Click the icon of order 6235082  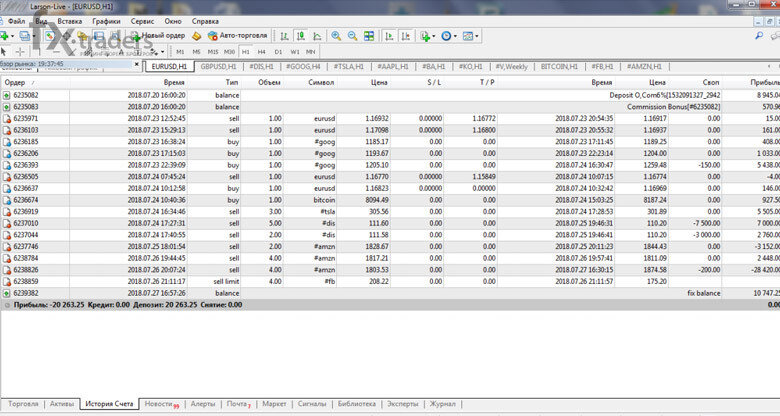tap(6, 95)
